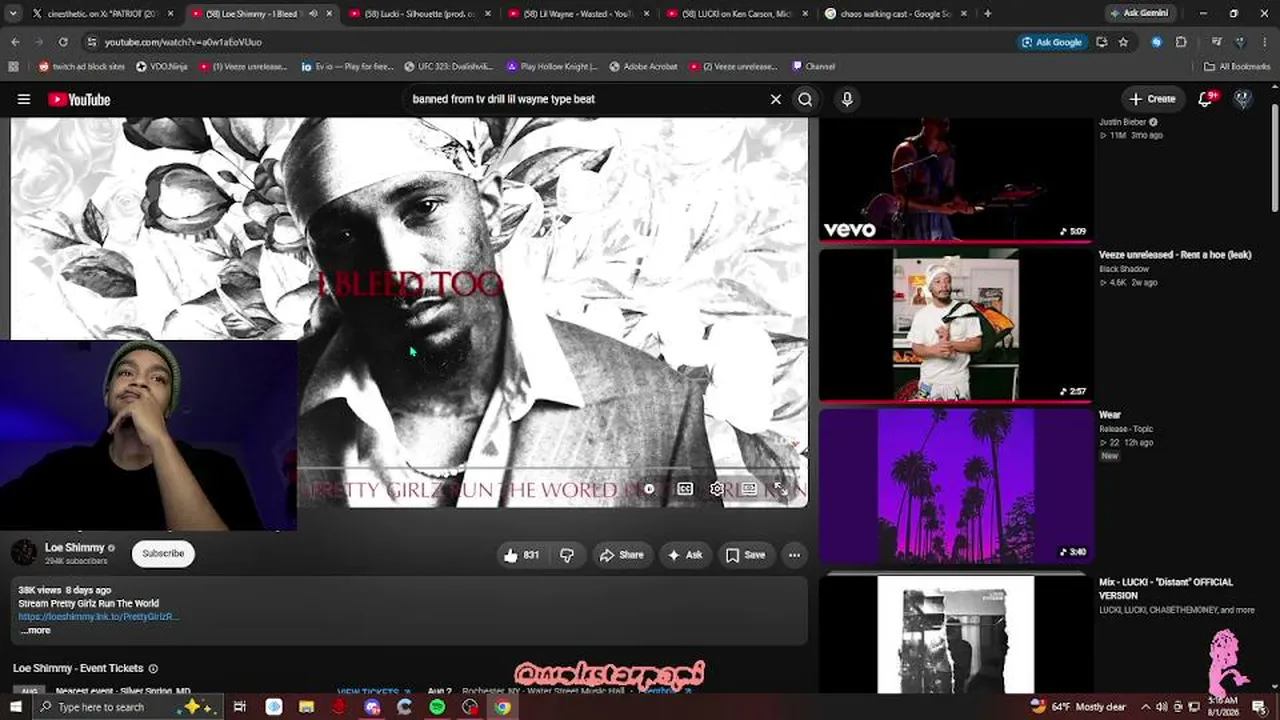The height and width of the screenshot is (720, 1280).
Task: Open more actions ellipsis under video
Action: pyautogui.click(x=794, y=555)
